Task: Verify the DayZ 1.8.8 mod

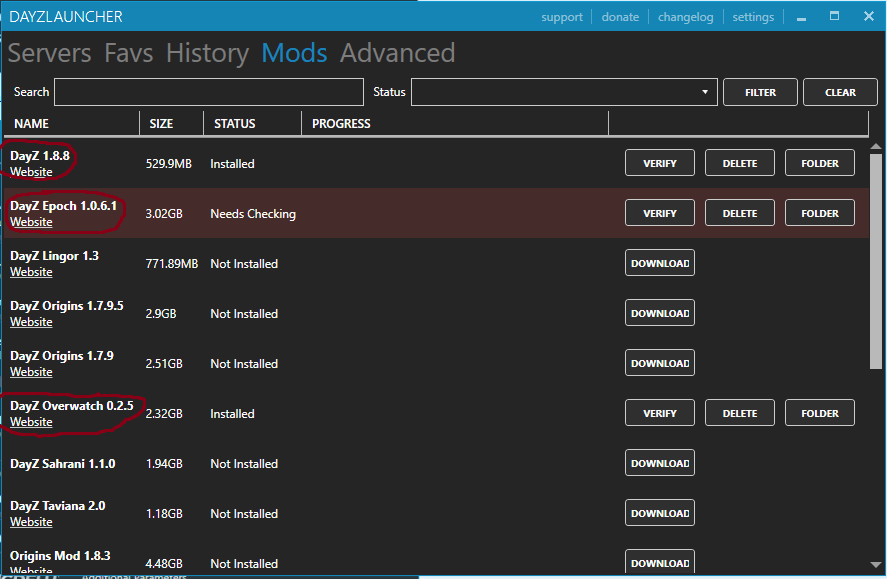Action: [659, 163]
